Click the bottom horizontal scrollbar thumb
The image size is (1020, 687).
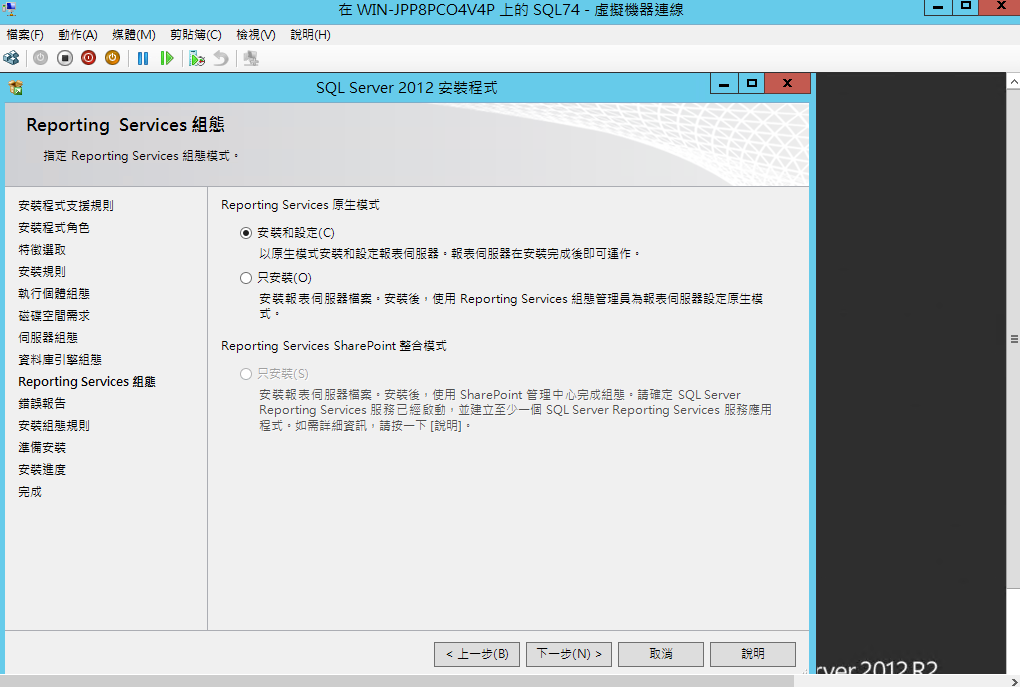tap(397, 681)
